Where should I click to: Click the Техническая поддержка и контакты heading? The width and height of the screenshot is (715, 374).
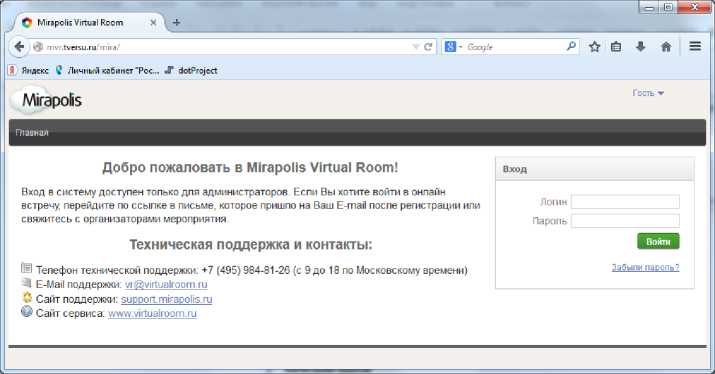point(251,244)
